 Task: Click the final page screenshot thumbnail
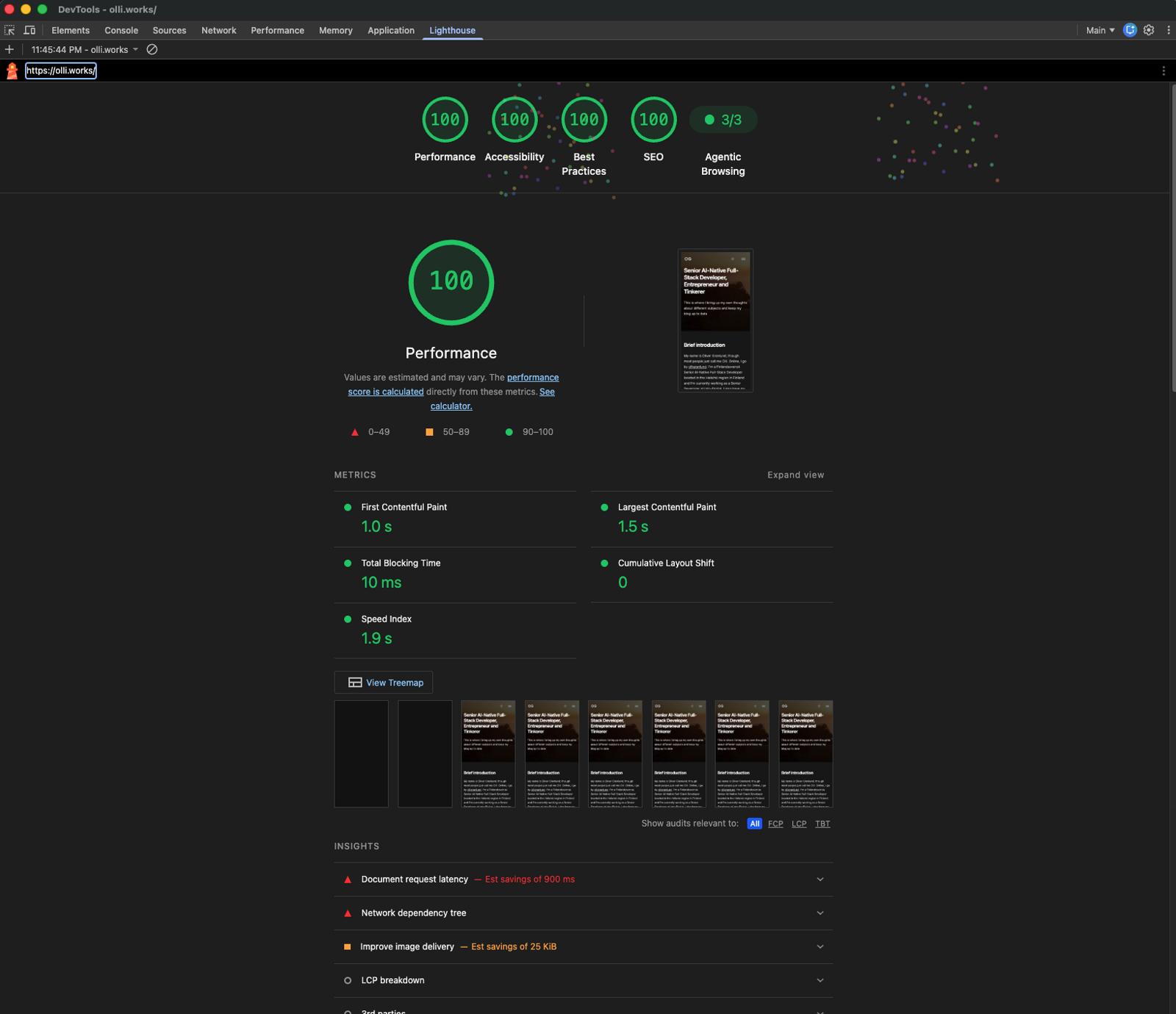[x=715, y=321]
